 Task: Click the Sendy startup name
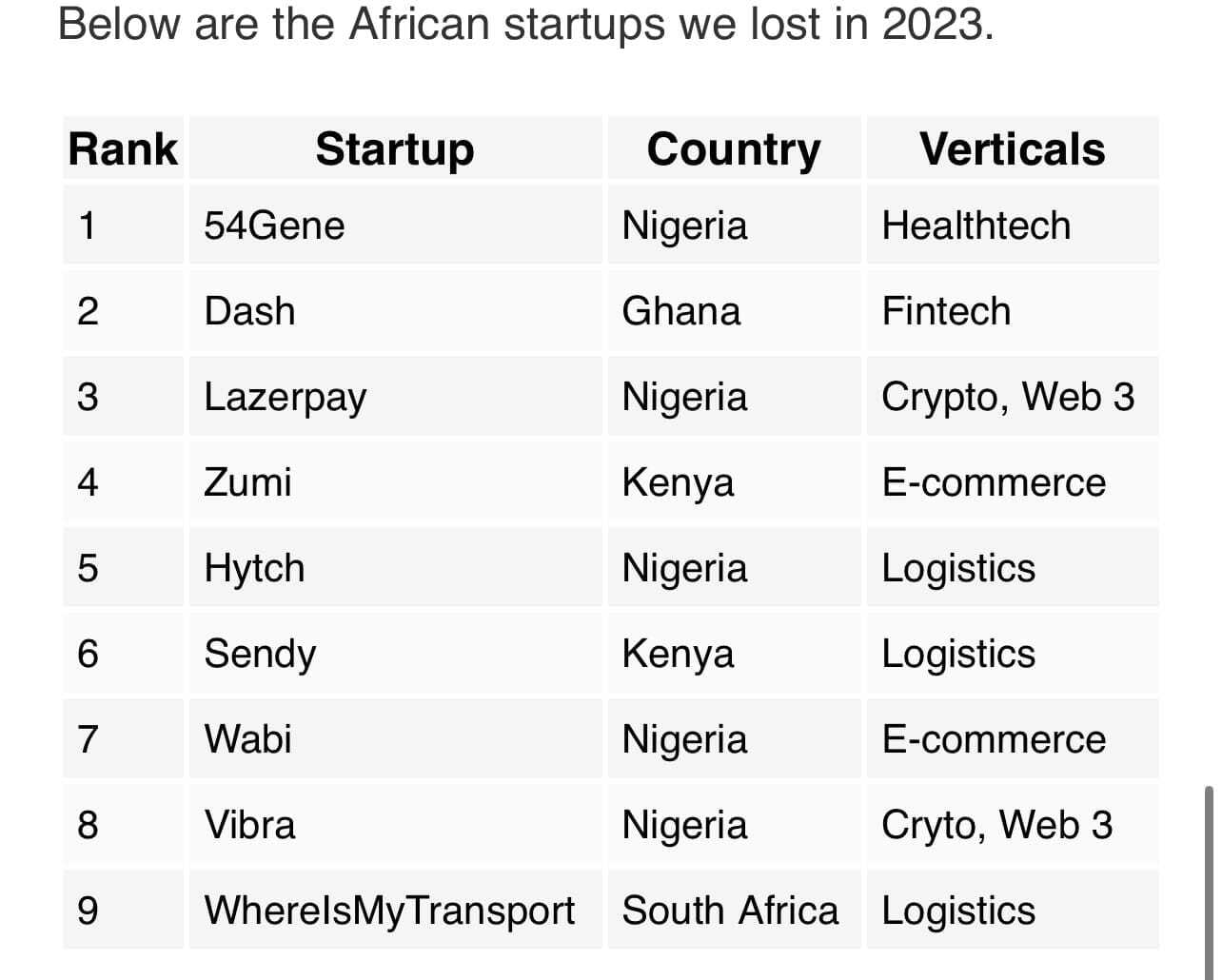[x=260, y=655]
